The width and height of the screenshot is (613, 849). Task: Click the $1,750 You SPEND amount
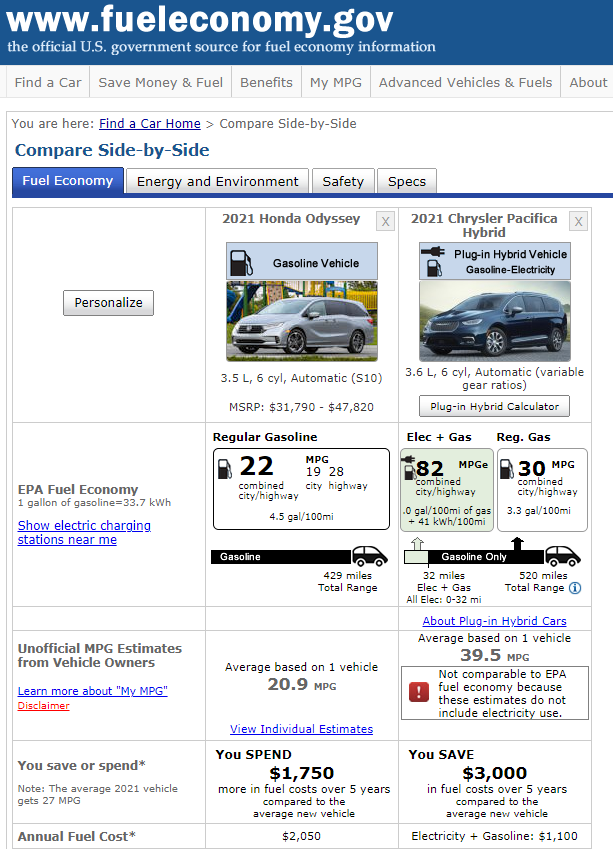tap(302, 773)
